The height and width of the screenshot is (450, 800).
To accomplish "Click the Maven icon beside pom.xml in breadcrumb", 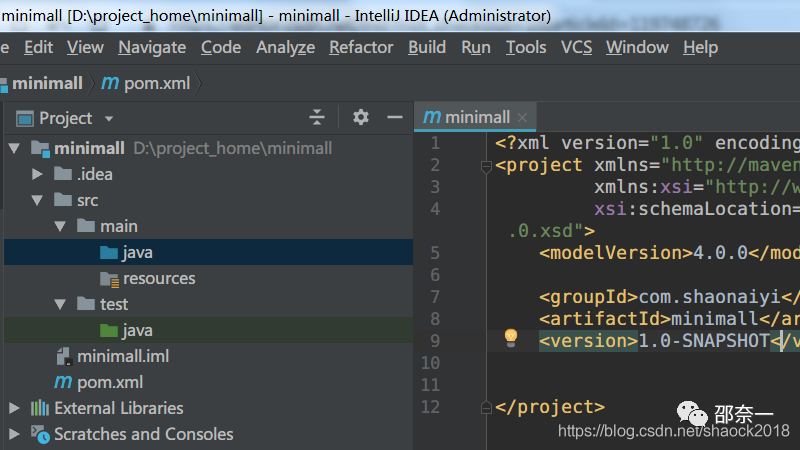I will coord(110,83).
